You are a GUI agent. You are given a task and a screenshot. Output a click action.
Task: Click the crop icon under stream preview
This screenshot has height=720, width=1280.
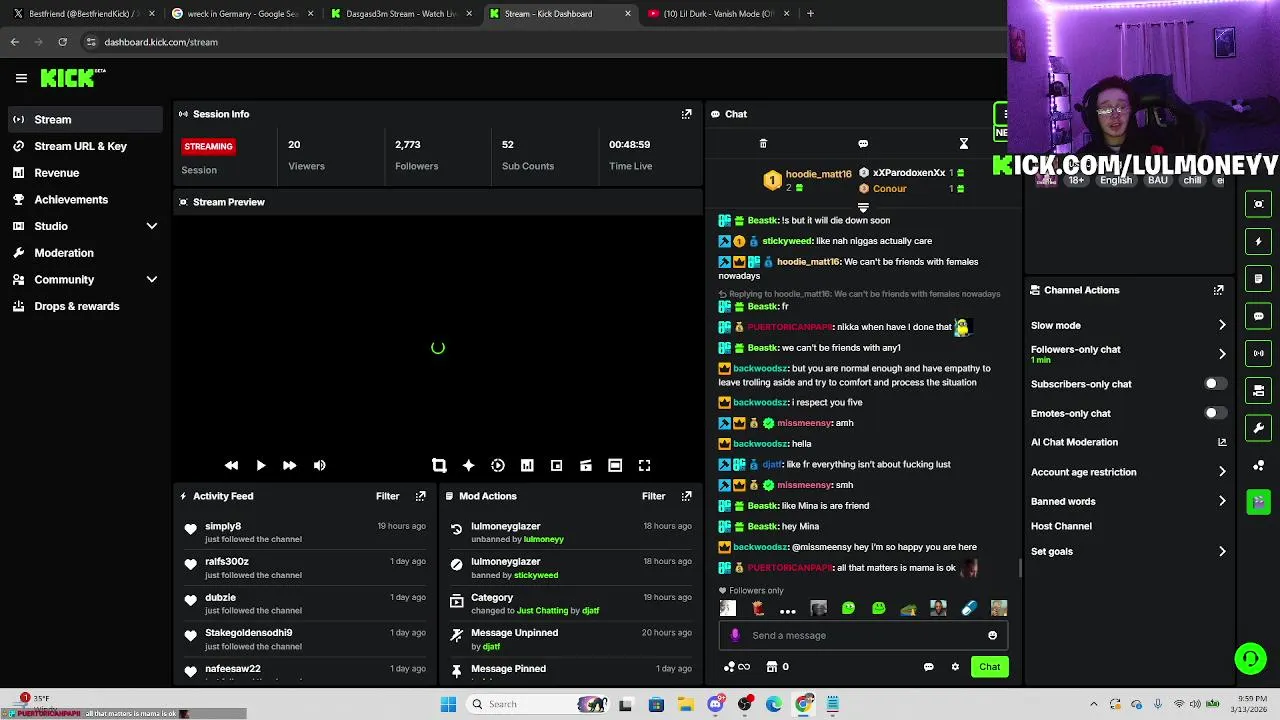[439, 465]
